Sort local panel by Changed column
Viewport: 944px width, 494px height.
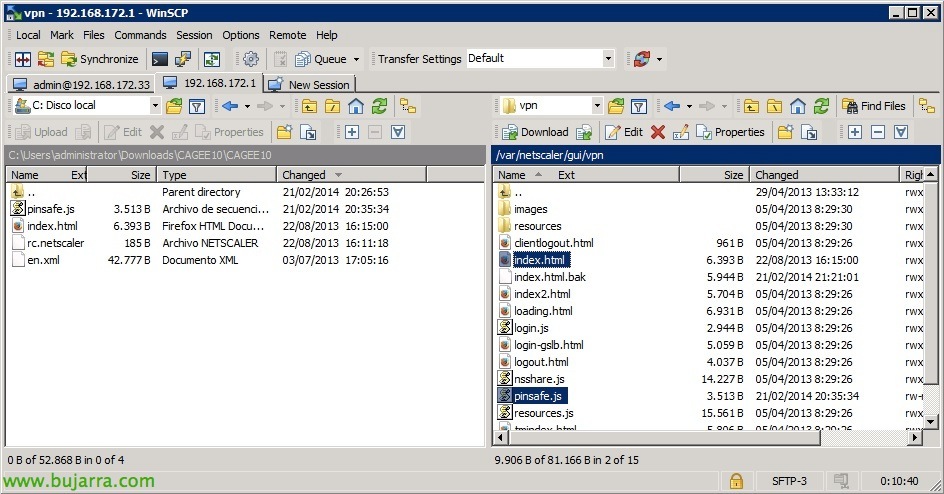pyautogui.click(x=352, y=175)
